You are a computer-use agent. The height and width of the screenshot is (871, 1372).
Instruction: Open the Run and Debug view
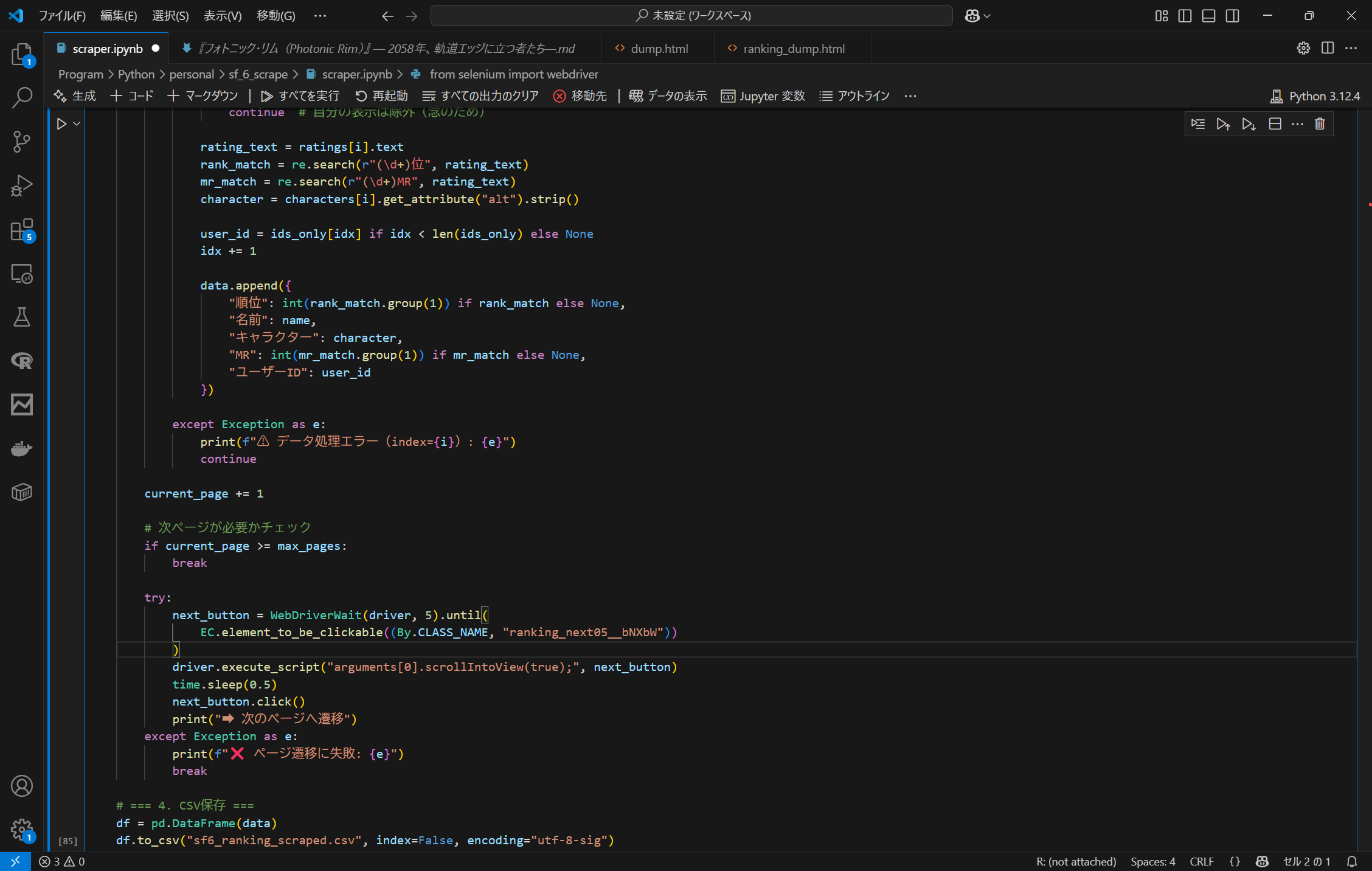tap(22, 186)
